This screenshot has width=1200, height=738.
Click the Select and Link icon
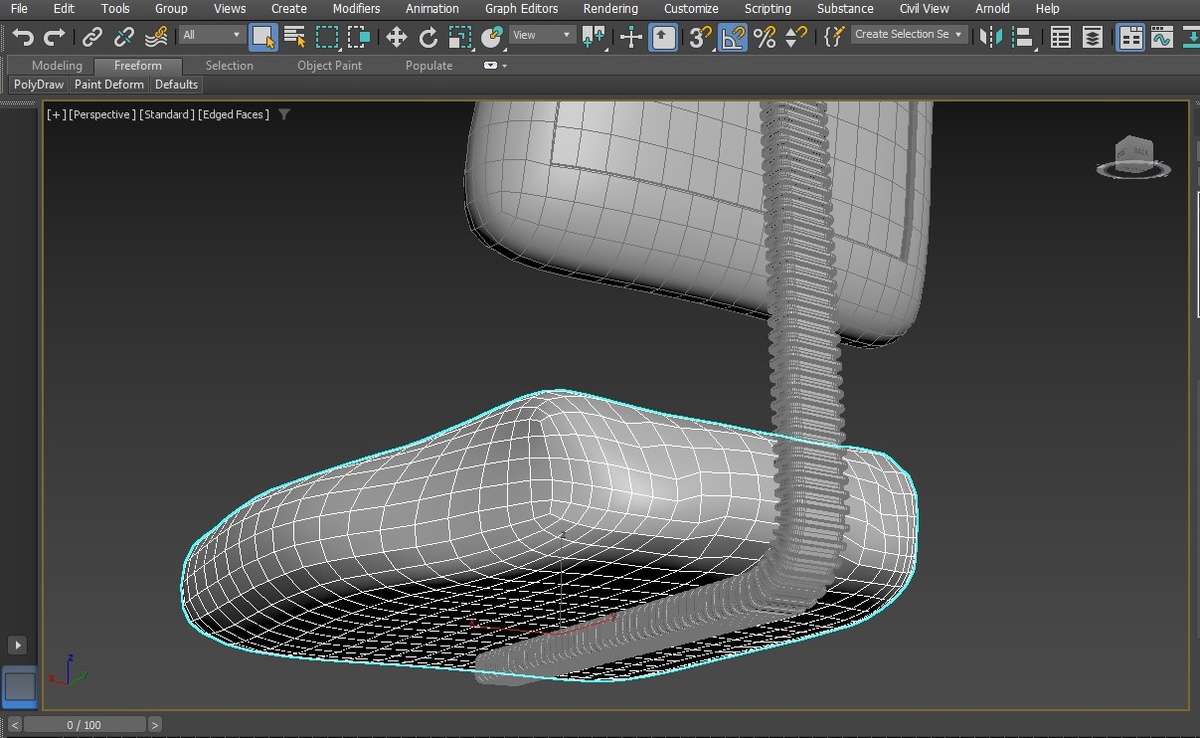92,37
